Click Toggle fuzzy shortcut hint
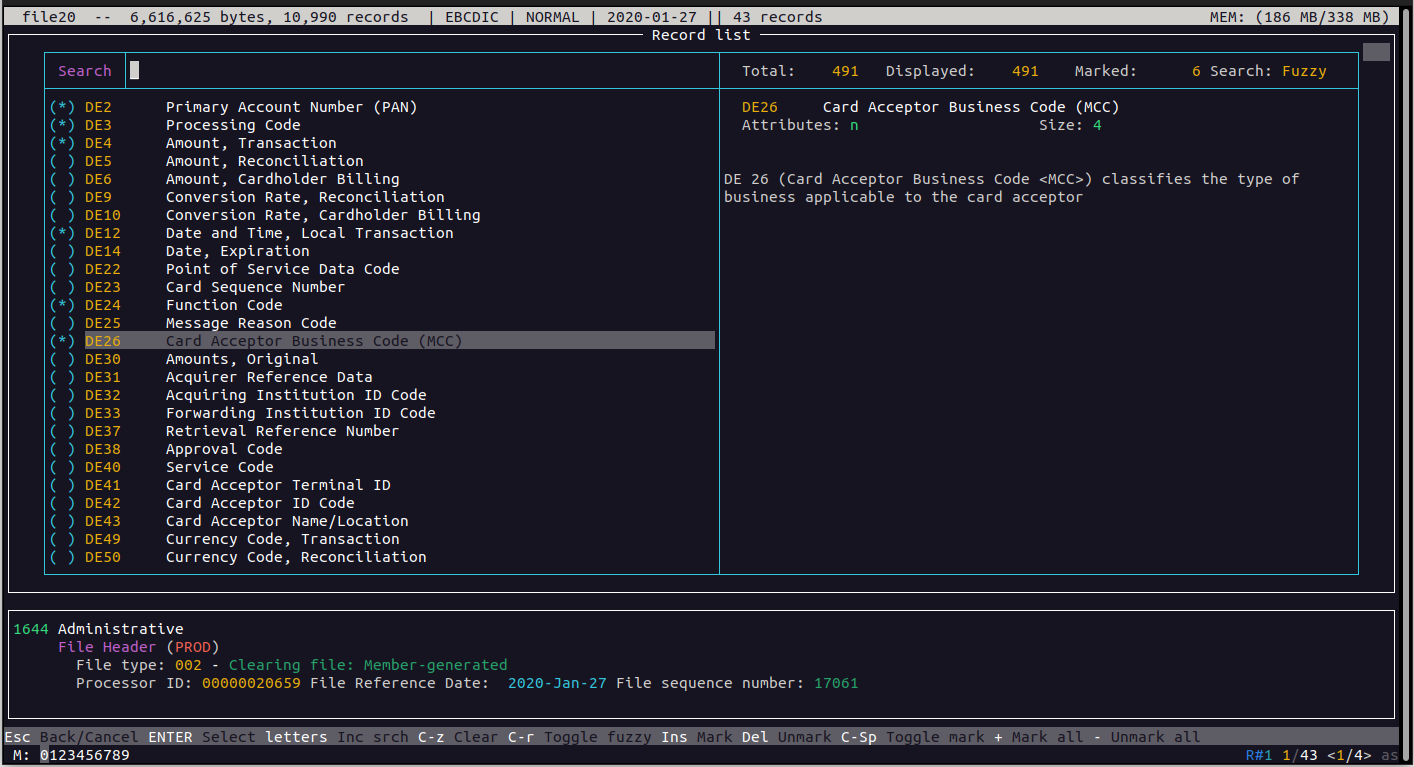Screen dimensions: 1414x767 [x=598, y=737]
